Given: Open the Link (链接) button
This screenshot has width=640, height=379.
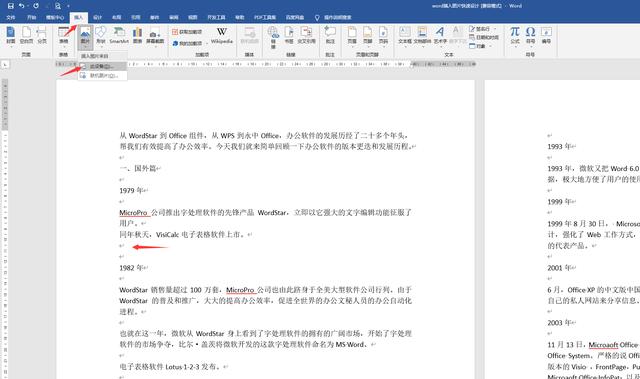Looking at the screenshot, I should click(x=273, y=37).
